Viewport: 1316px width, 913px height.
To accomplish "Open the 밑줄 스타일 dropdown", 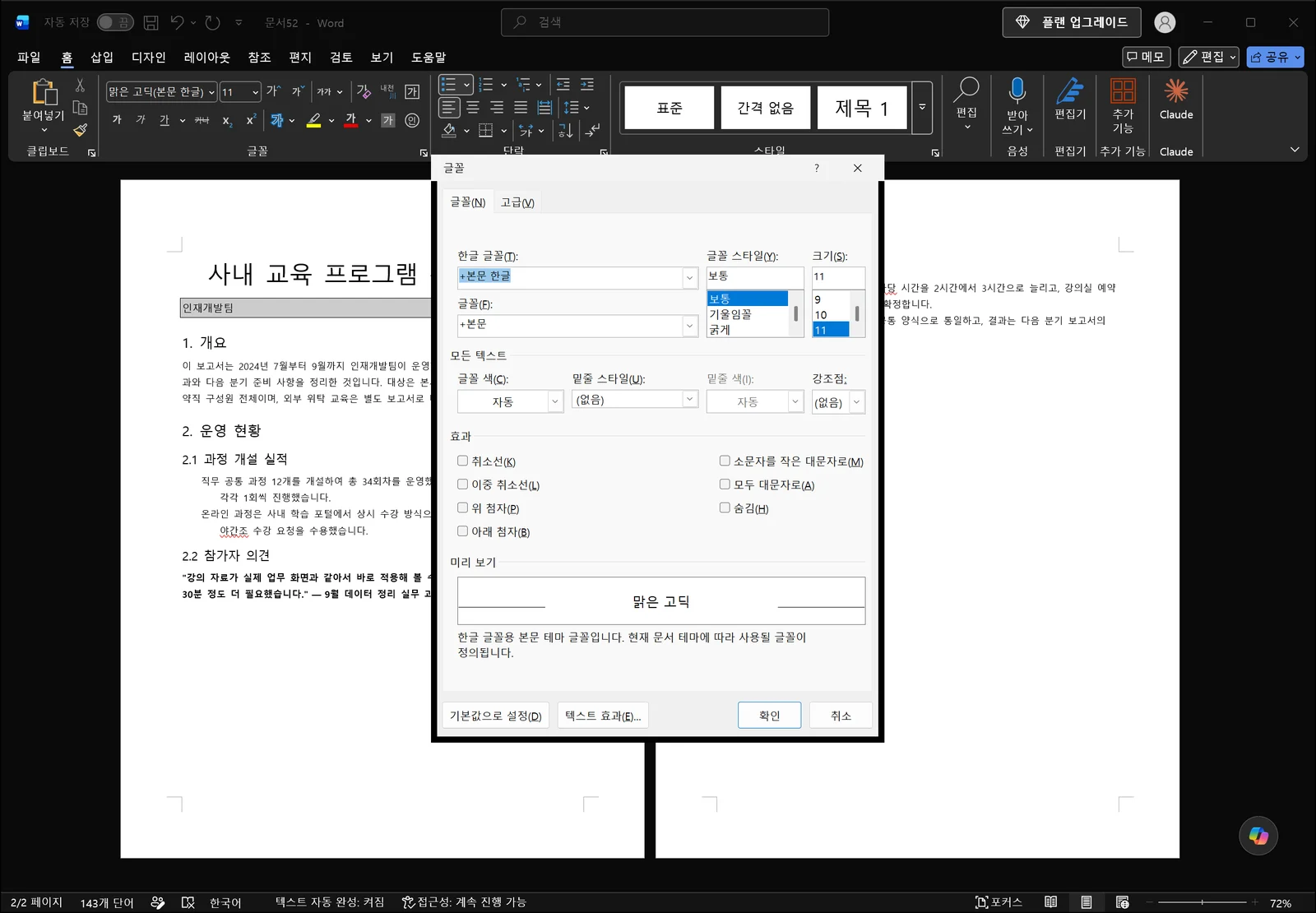I will coord(689,399).
